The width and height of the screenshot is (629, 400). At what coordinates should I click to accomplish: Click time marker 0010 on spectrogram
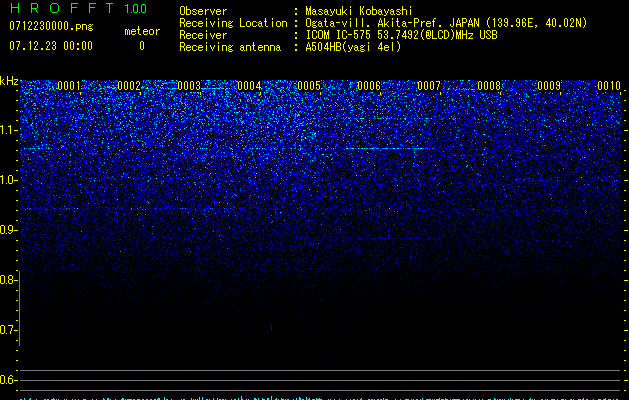(x=609, y=86)
